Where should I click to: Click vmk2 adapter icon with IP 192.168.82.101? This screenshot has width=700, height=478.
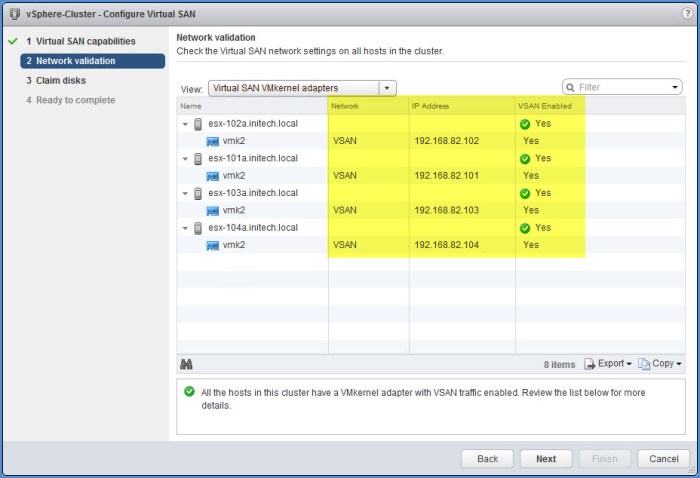point(212,176)
